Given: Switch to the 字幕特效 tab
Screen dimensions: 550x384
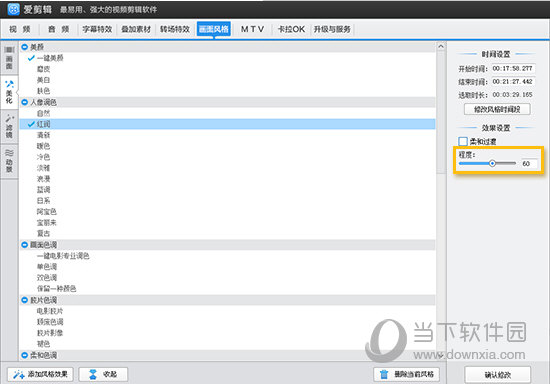Looking at the screenshot, I should click(x=97, y=29).
